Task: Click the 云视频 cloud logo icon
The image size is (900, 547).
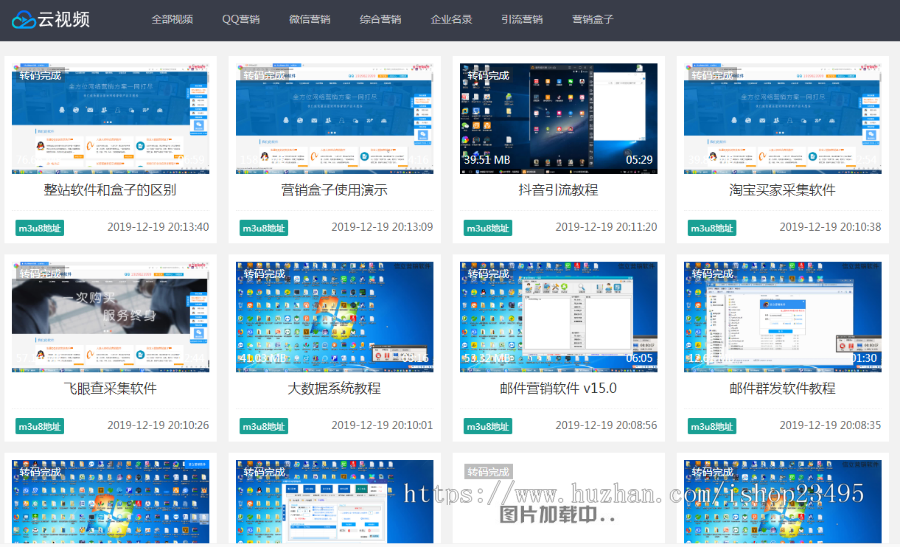Action: click(24, 20)
